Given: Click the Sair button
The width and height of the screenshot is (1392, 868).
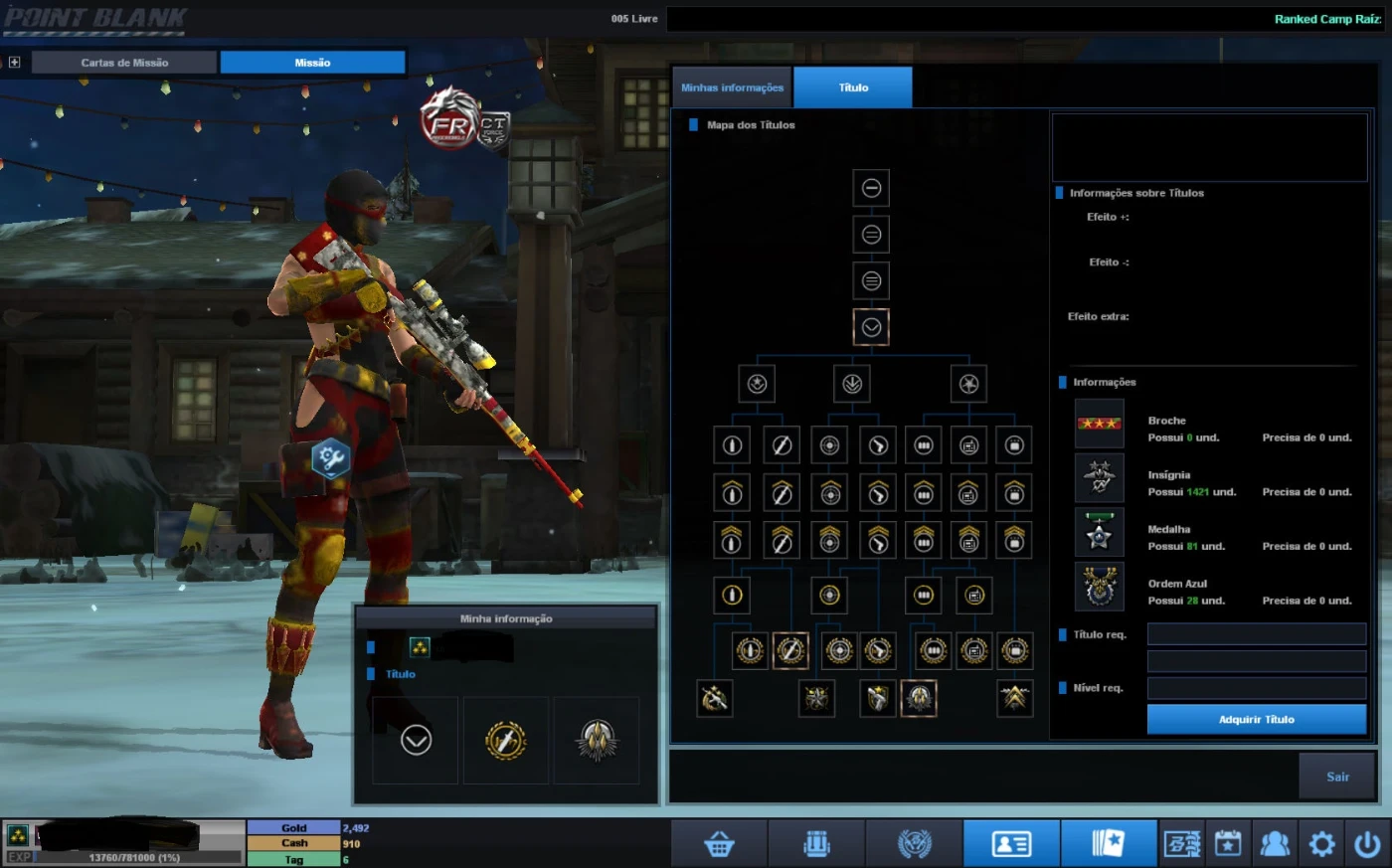Looking at the screenshot, I should 1337,777.
